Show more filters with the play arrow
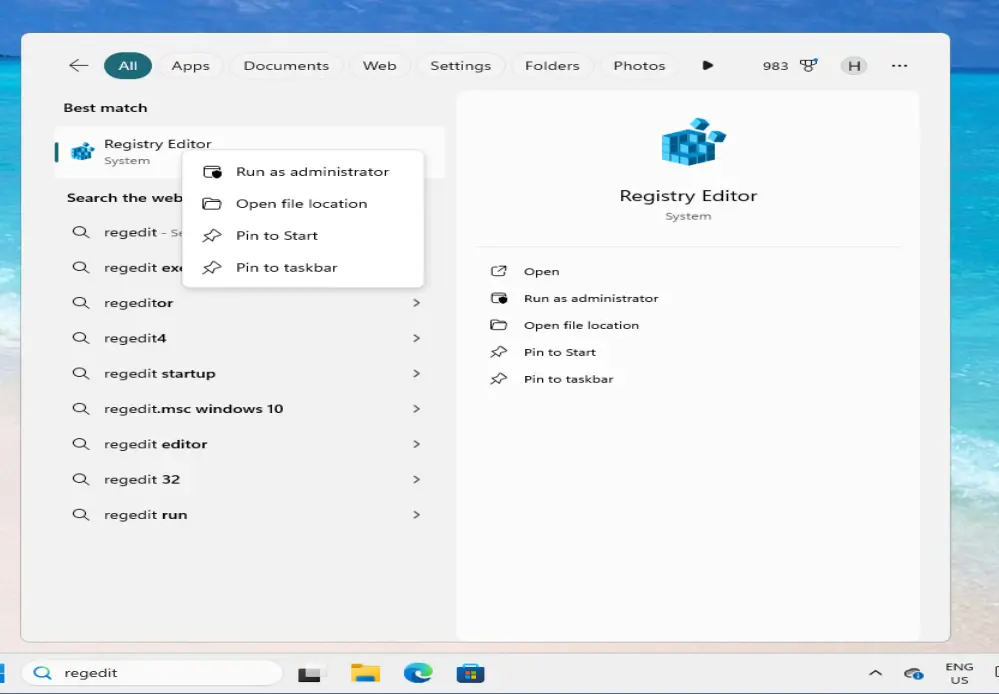This screenshot has height=694, width=999. pos(707,65)
